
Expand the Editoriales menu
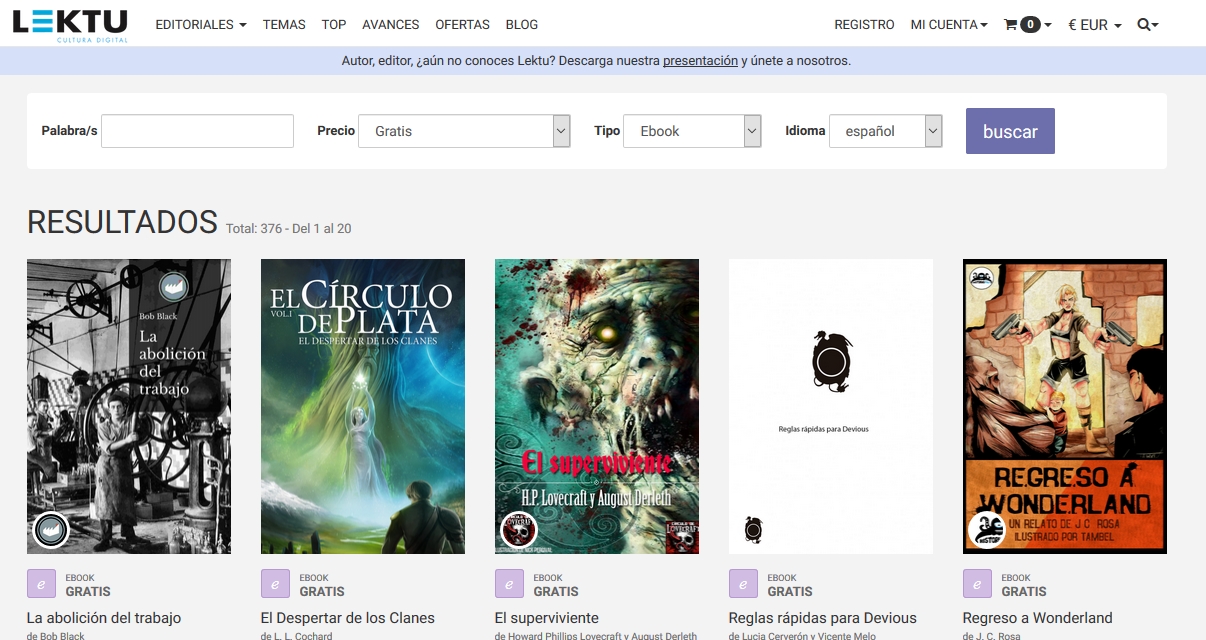pyautogui.click(x=201, y=25)
